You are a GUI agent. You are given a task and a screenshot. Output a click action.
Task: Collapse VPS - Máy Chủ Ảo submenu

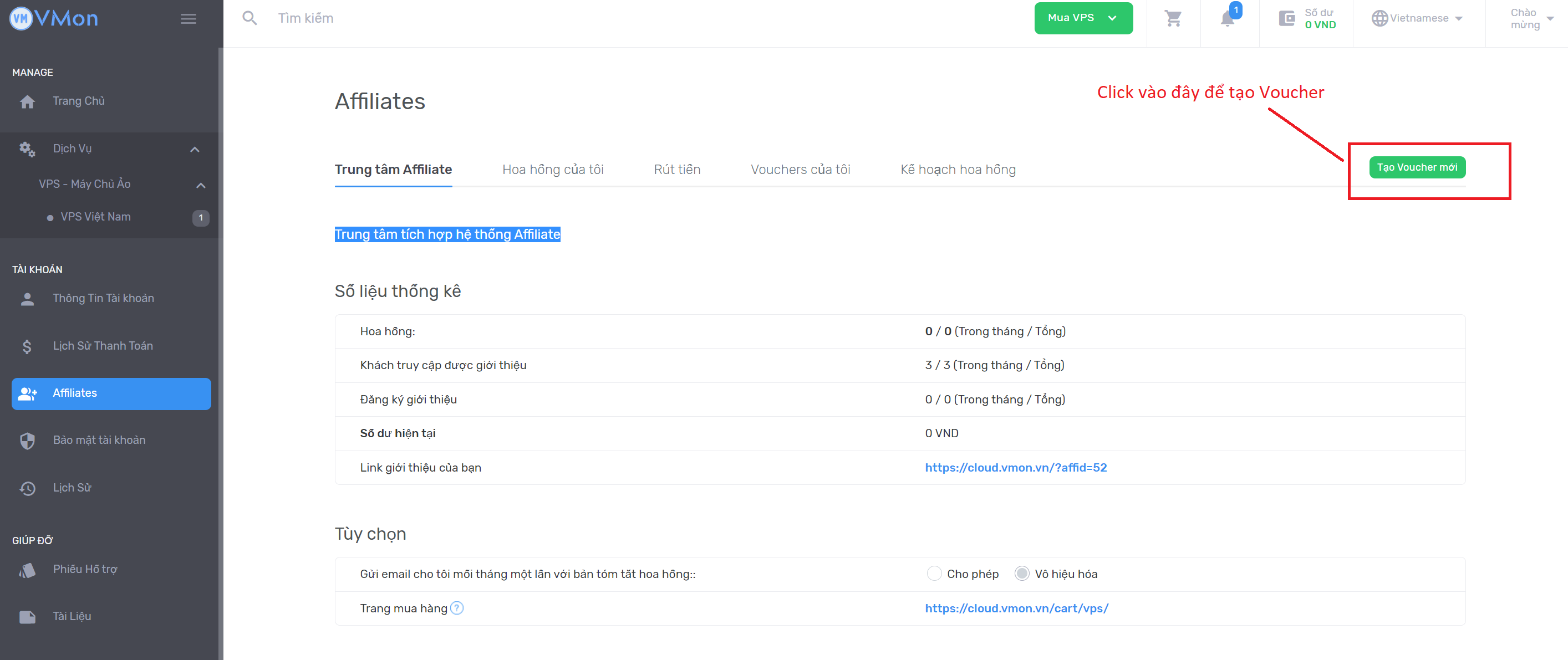coord(200,185)
